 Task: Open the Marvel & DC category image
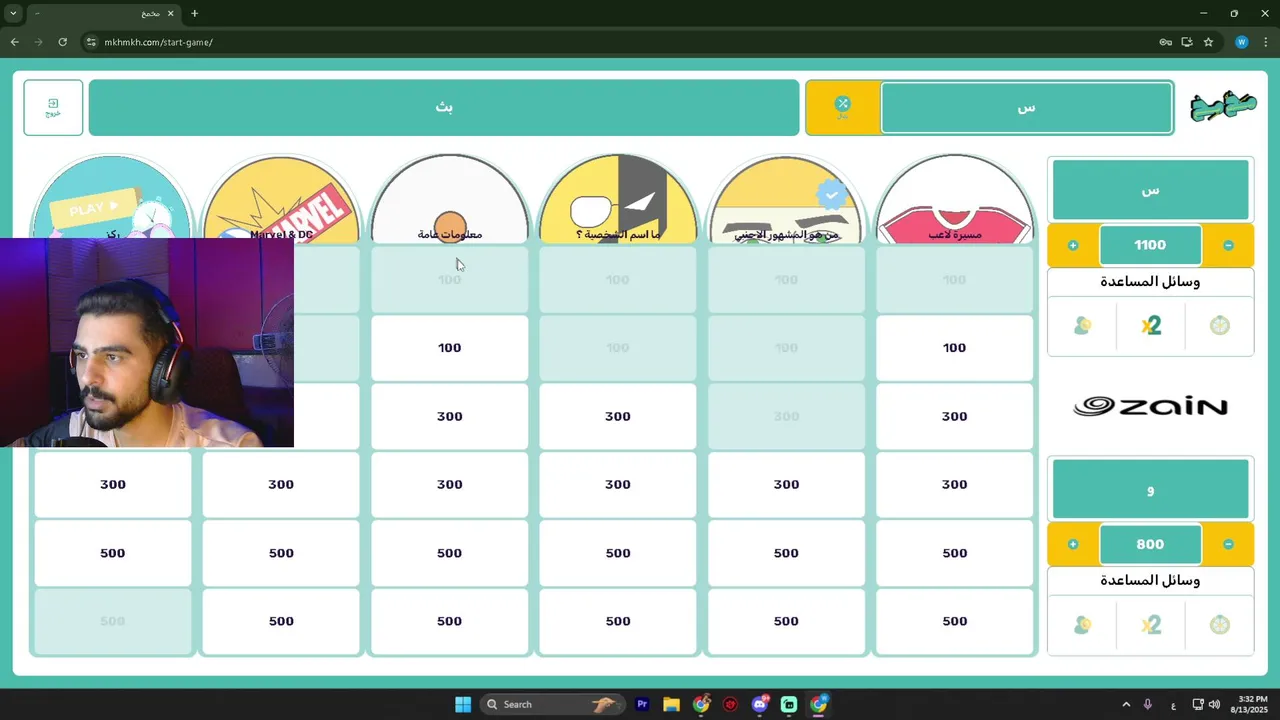(281, 199)
